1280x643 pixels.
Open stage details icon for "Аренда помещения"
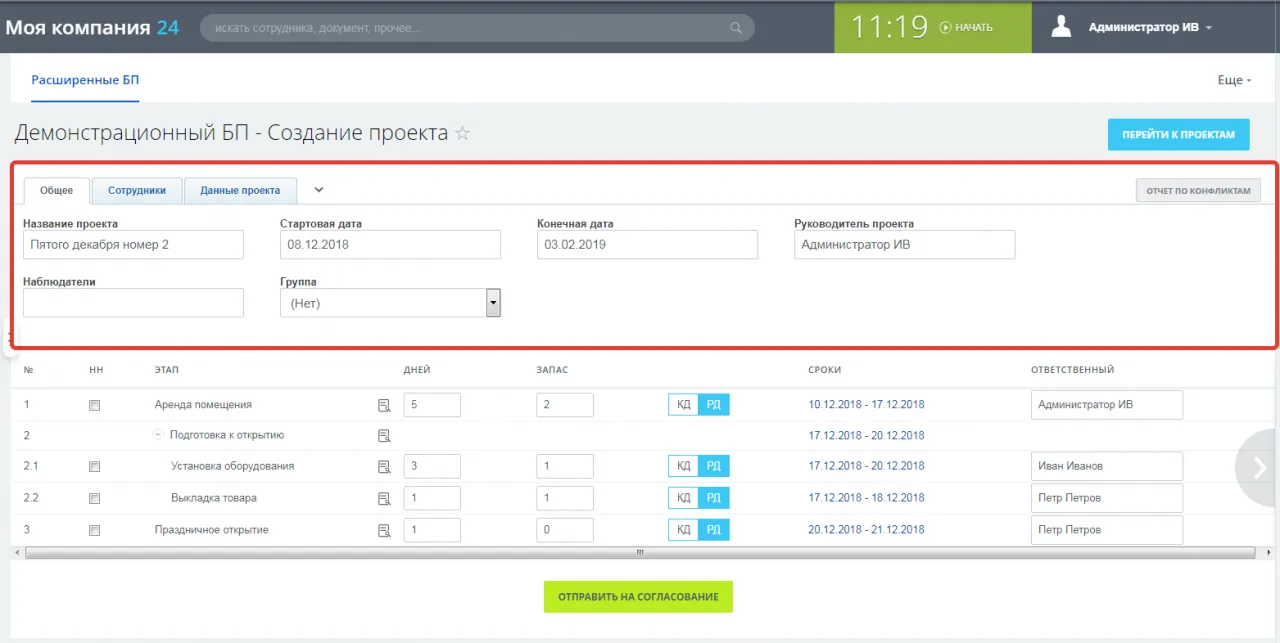(384, 404)
